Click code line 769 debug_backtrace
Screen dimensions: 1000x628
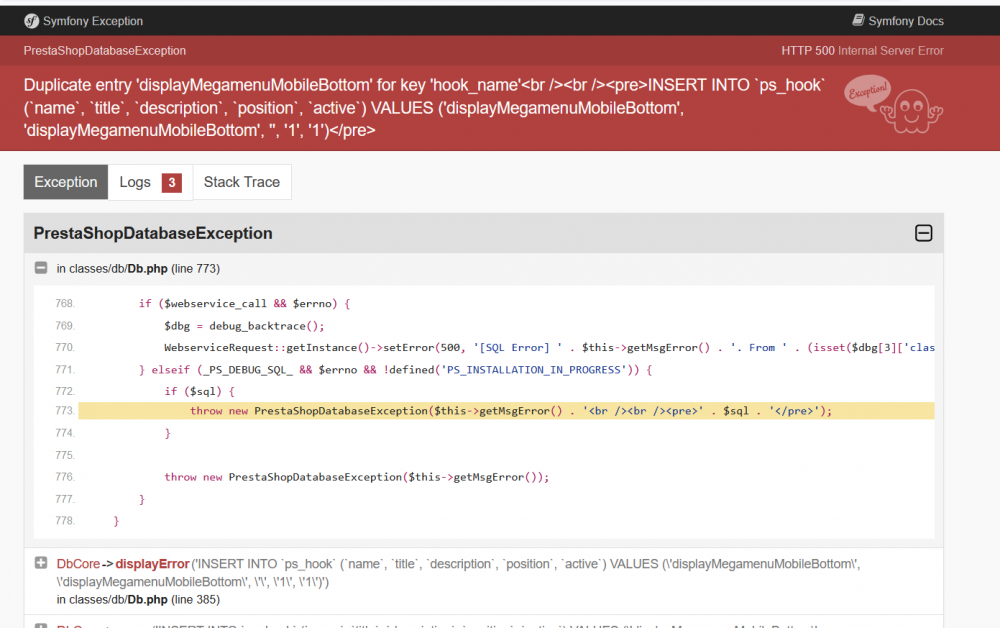point(244,326)
